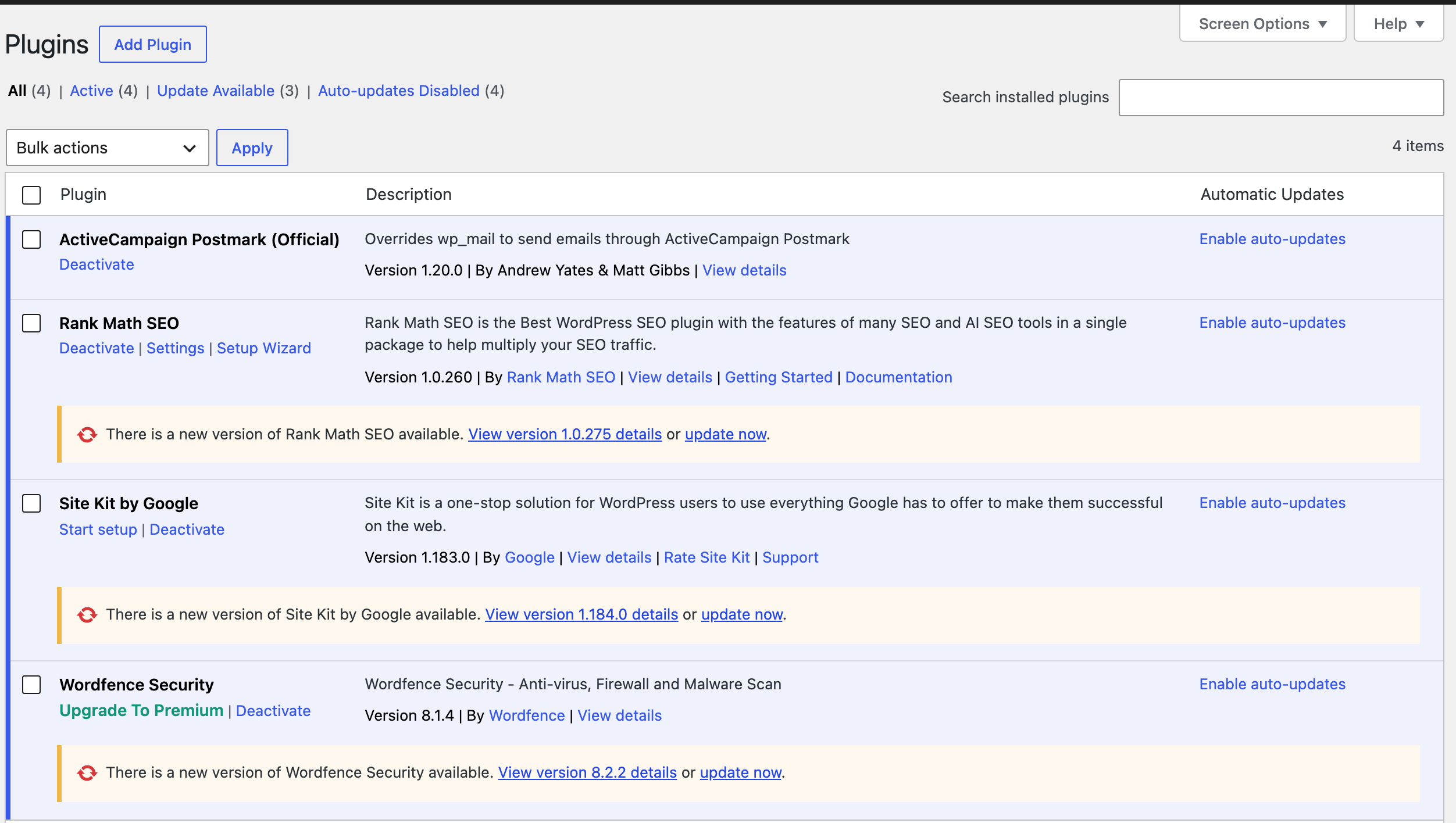Open the Rank Math SEO author link
This screenshot has width=1456, height=823.
(561, 377)
